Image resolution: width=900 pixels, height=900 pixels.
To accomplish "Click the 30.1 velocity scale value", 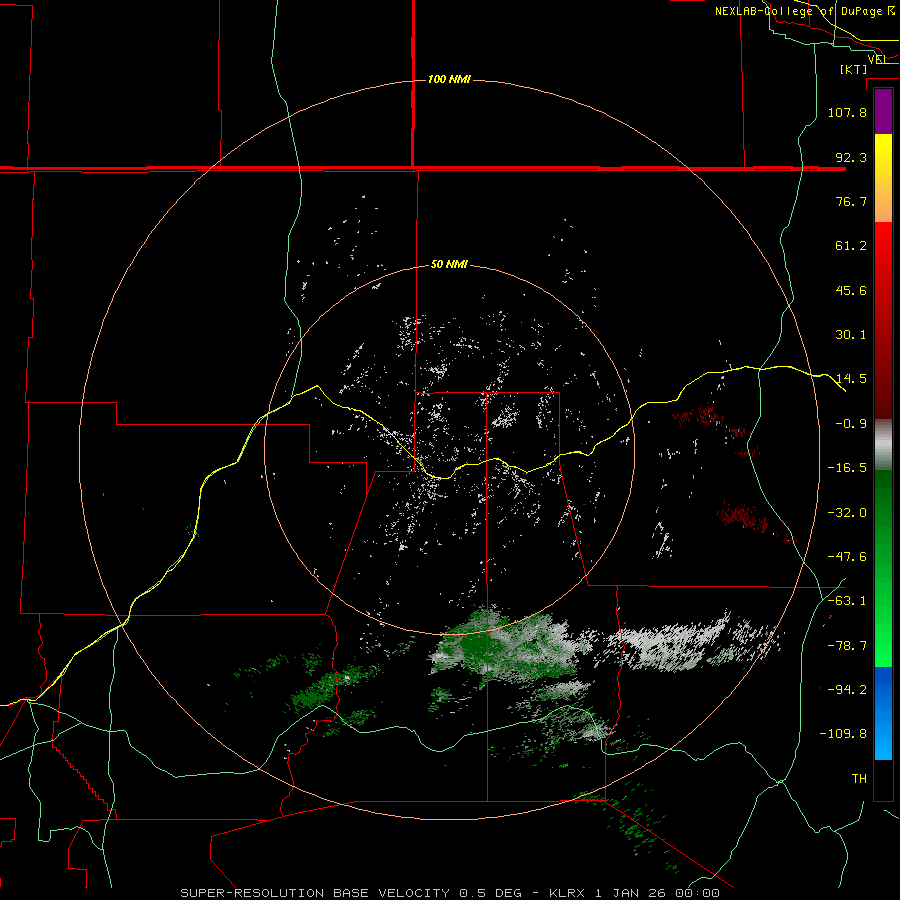I will coord(851,335).
